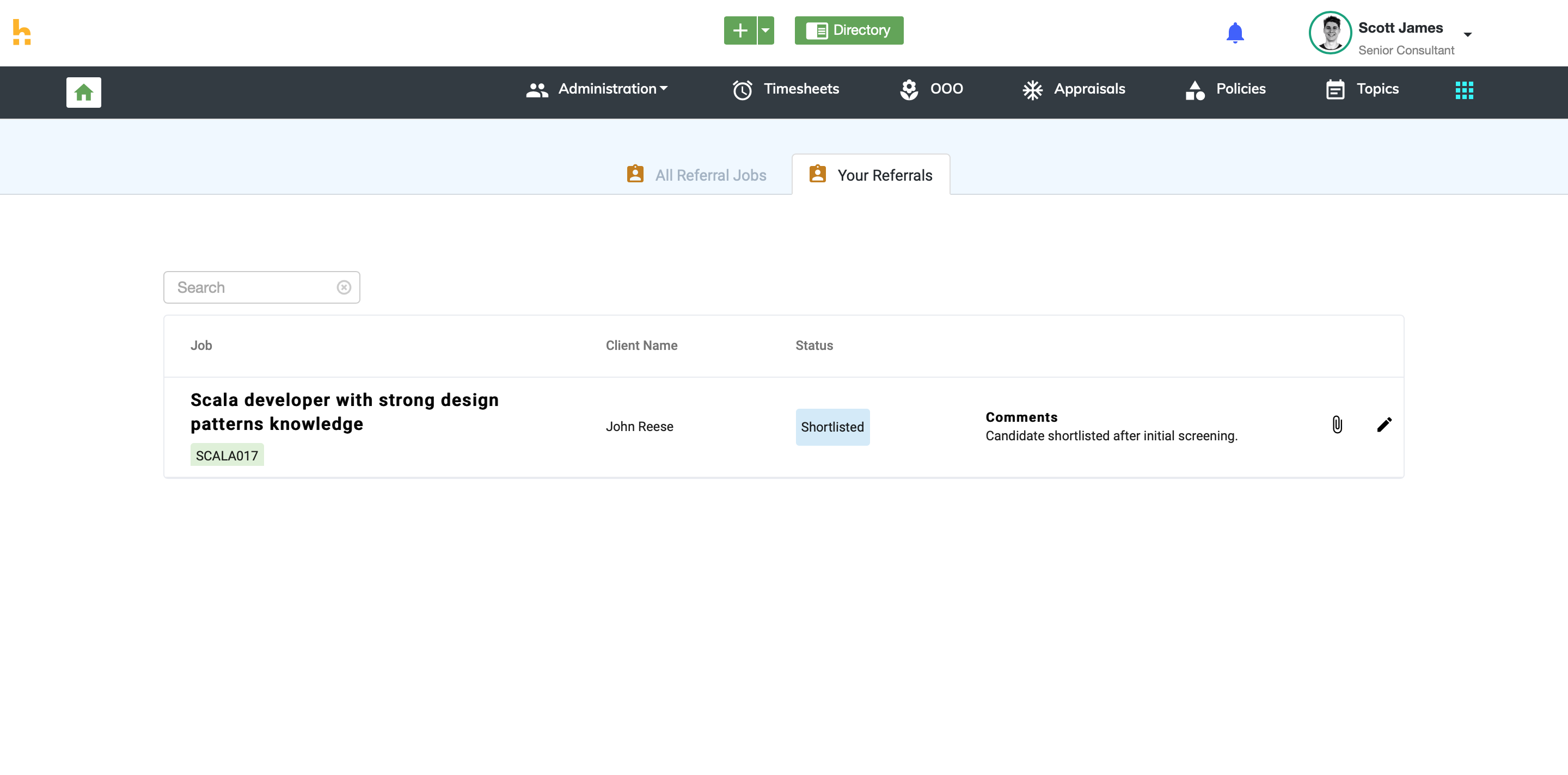Open the apps grid menu

(1464, 90)
